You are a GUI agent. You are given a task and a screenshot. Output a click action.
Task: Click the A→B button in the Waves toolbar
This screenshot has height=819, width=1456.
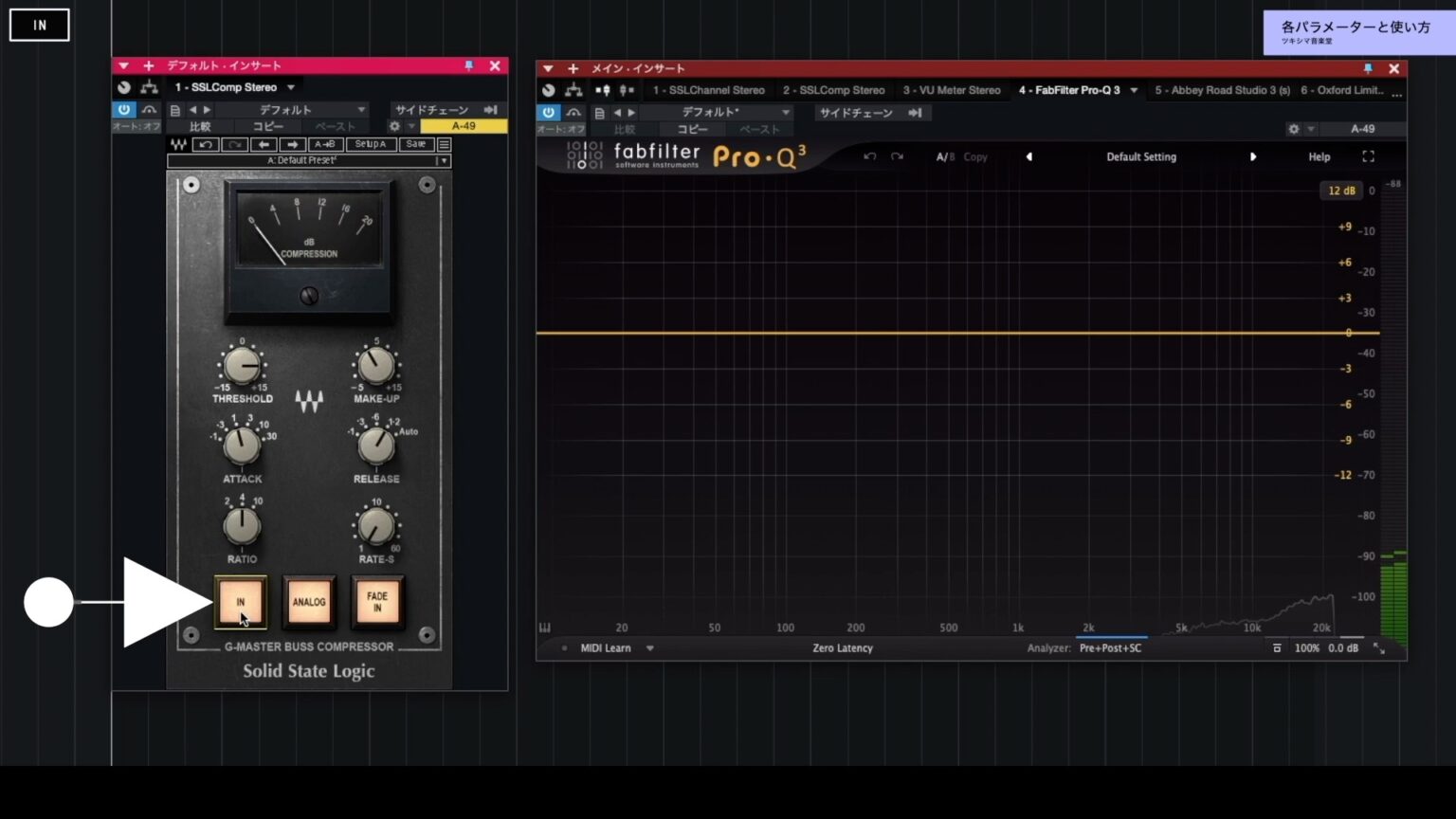coord(325,144)
